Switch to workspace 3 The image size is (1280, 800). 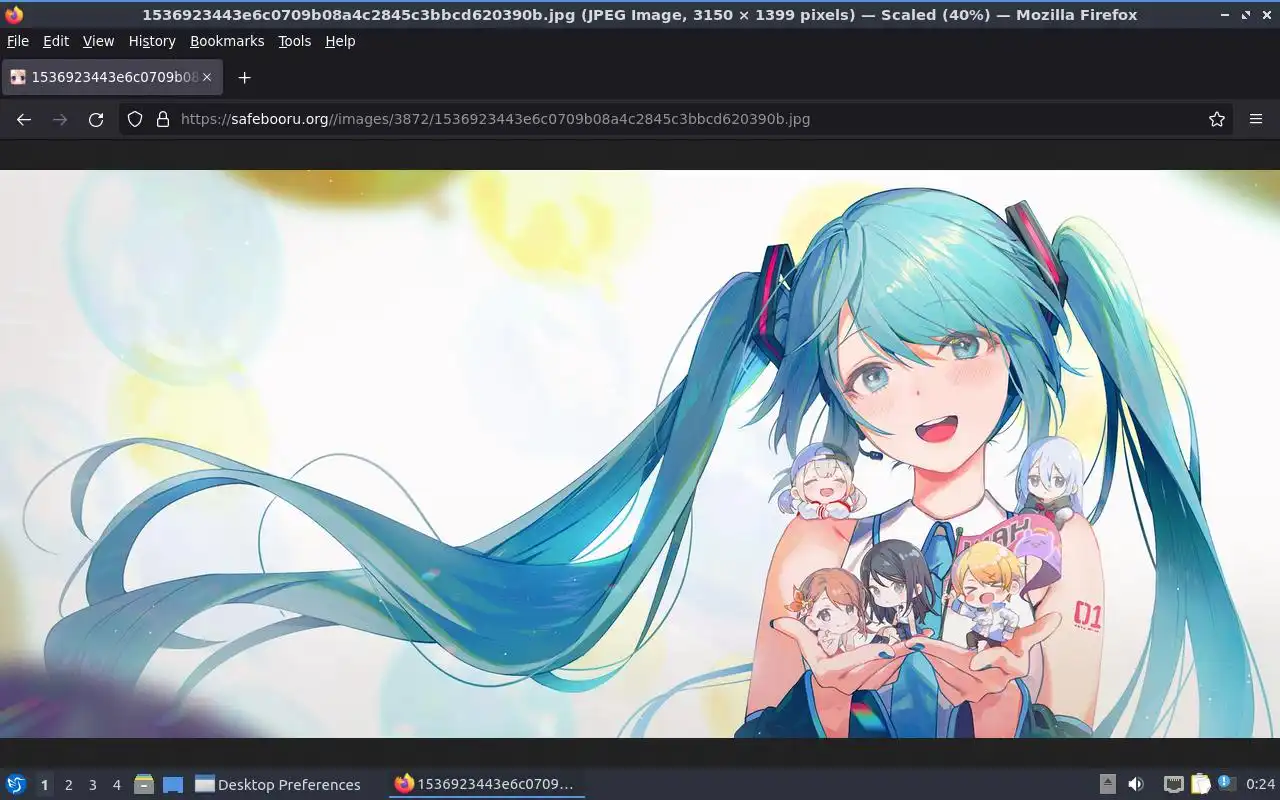pyautogui.click(x=92, y=785)
